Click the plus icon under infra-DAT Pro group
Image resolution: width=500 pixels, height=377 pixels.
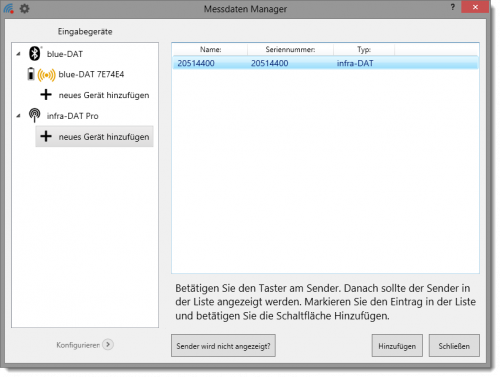click(x=46, y=136)
